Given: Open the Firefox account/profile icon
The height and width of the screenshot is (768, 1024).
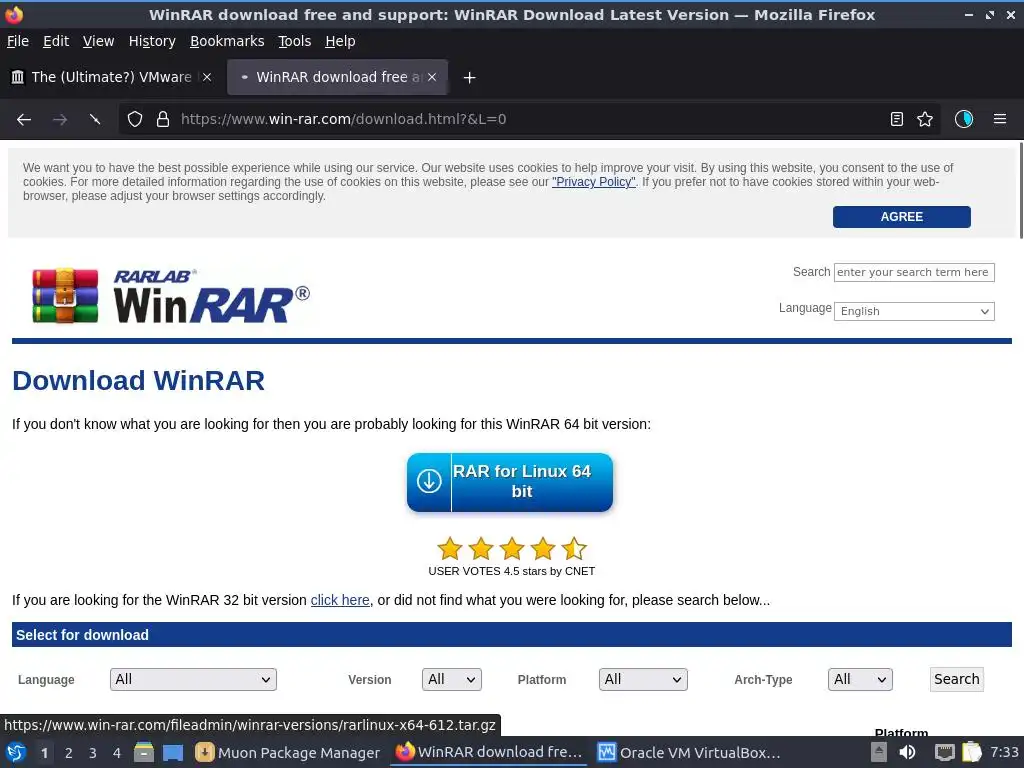Looking at the screenshot, I should click(x=964, y=119).
